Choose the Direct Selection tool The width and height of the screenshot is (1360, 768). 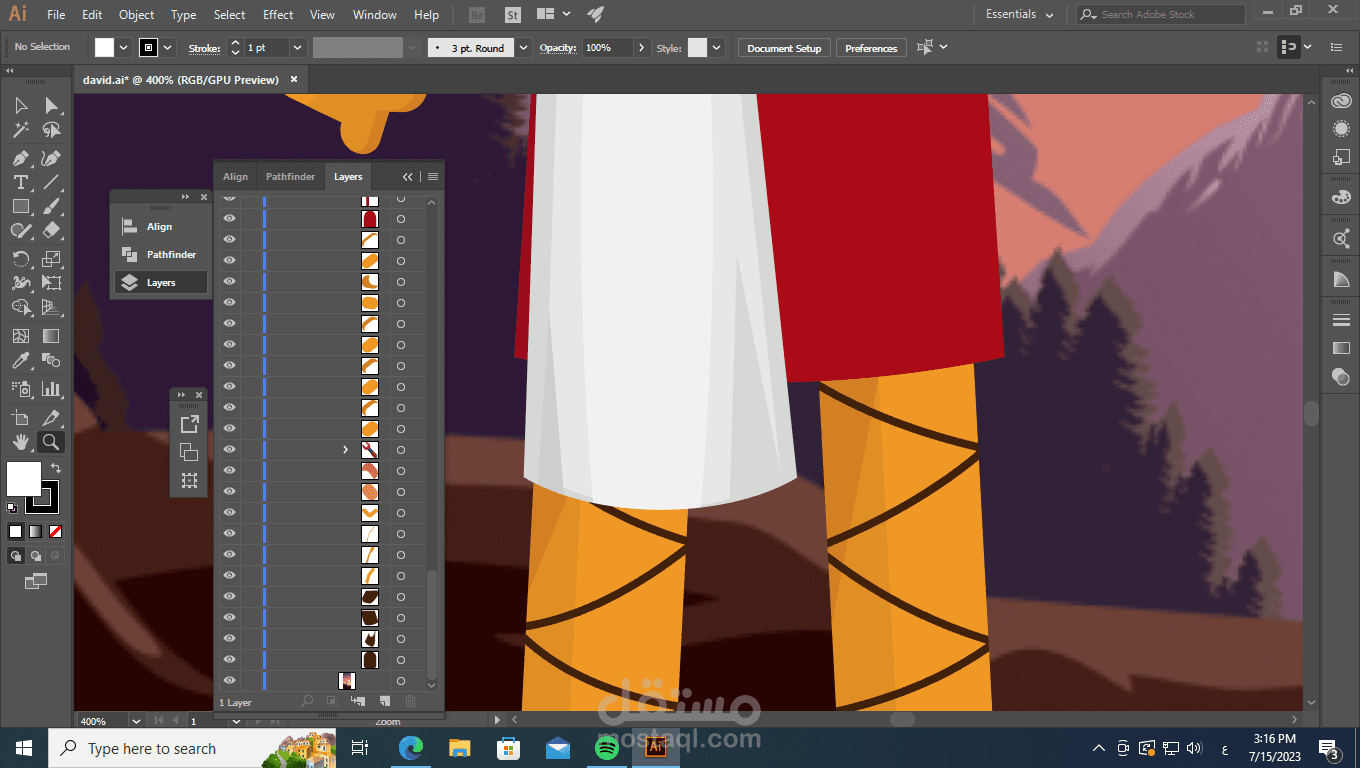pyautogui.click(x=51, y=106)
